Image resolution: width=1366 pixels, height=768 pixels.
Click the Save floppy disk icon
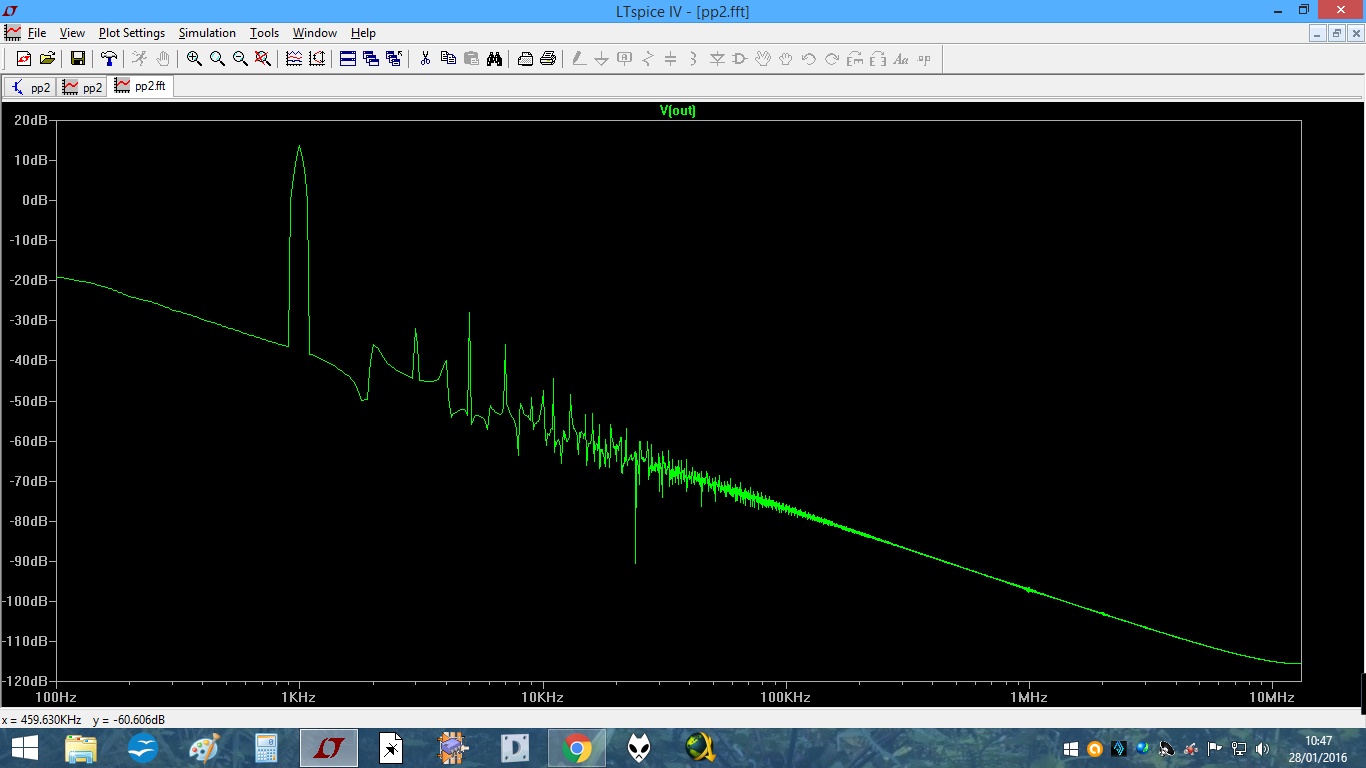coord(78,59)
